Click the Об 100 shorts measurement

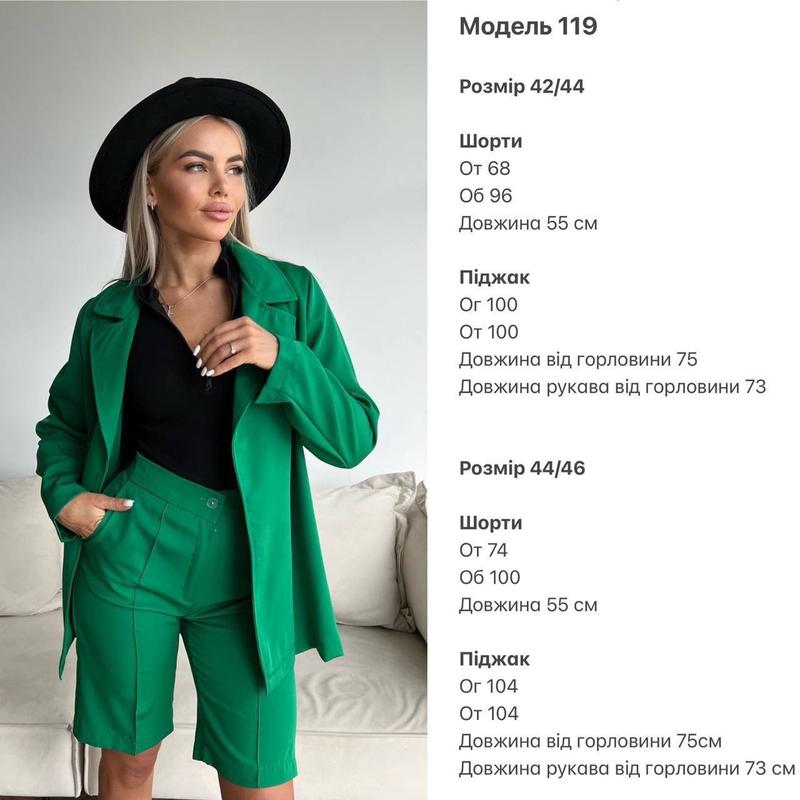(489, 578)
